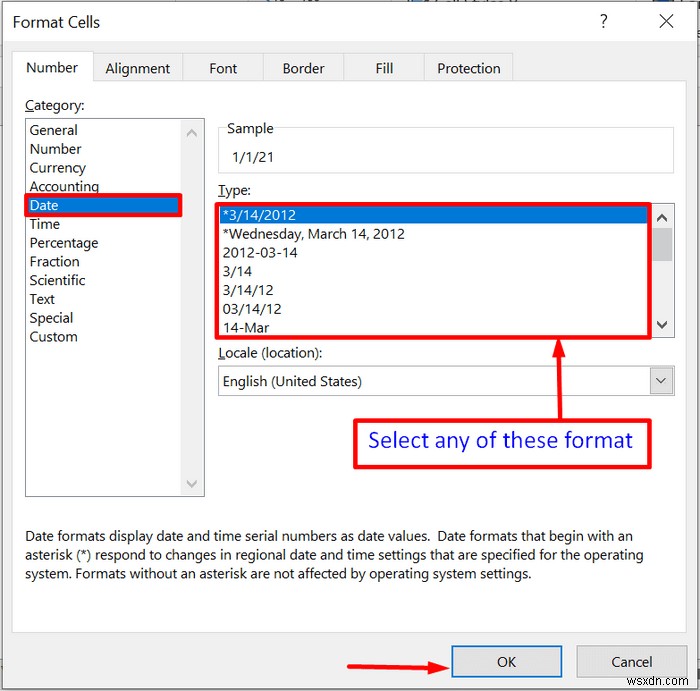Select the 3/14 date type
The height and width of the screenshot is (691, 700).
tap(433, 271)
